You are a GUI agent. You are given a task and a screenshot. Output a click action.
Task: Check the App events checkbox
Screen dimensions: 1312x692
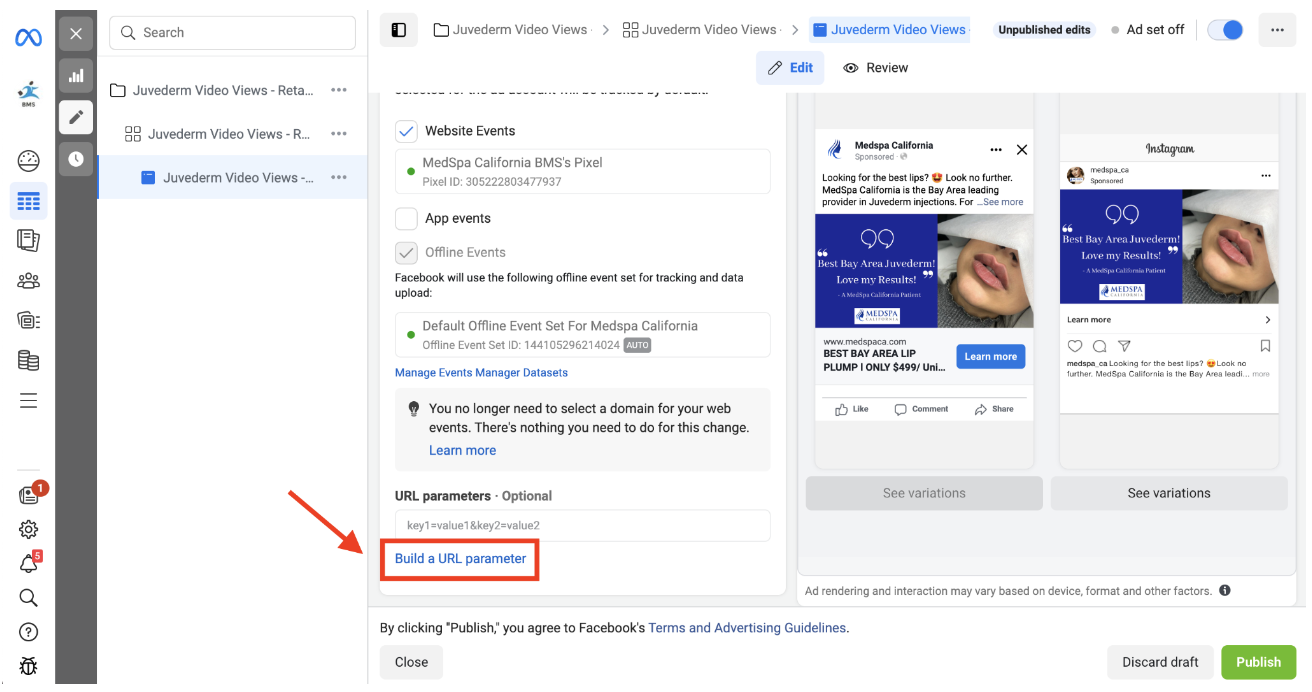[406, 218]
